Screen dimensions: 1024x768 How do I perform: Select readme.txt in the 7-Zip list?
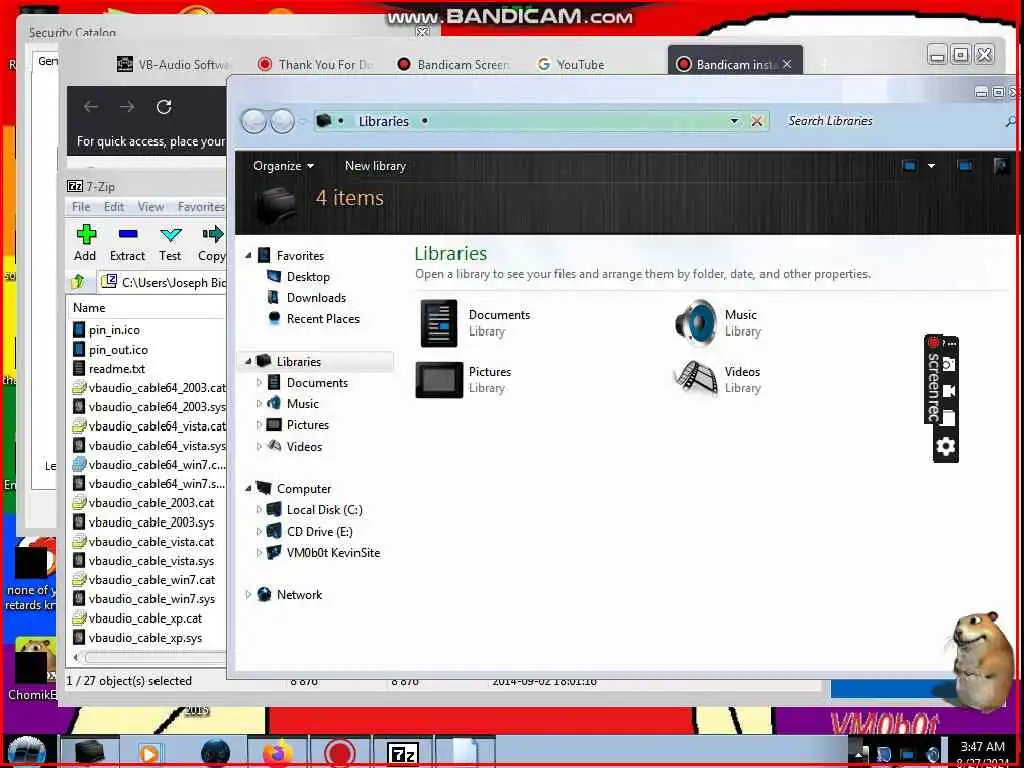coord(117,369)
